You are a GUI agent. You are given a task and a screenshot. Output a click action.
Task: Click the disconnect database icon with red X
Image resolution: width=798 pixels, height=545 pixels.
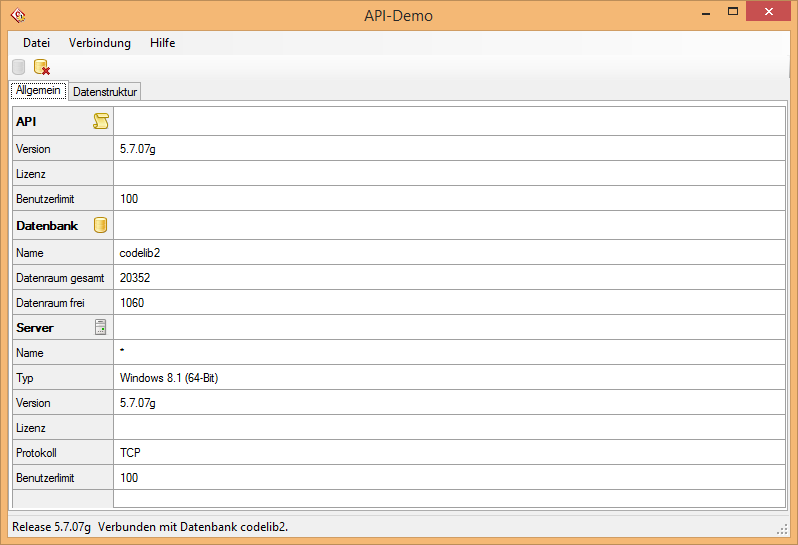point(41,67)
